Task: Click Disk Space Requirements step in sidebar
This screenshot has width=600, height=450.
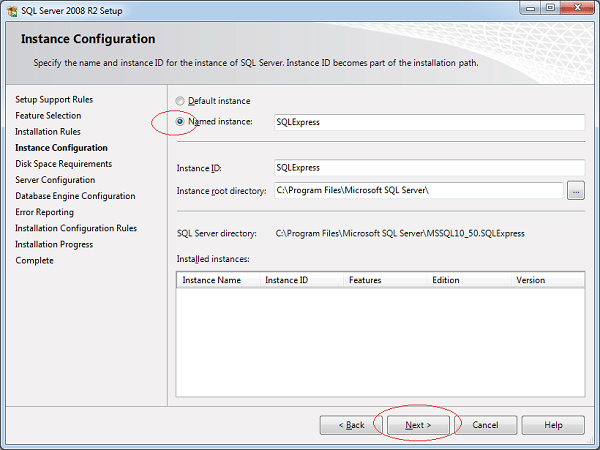Action: tap(64, 164)
